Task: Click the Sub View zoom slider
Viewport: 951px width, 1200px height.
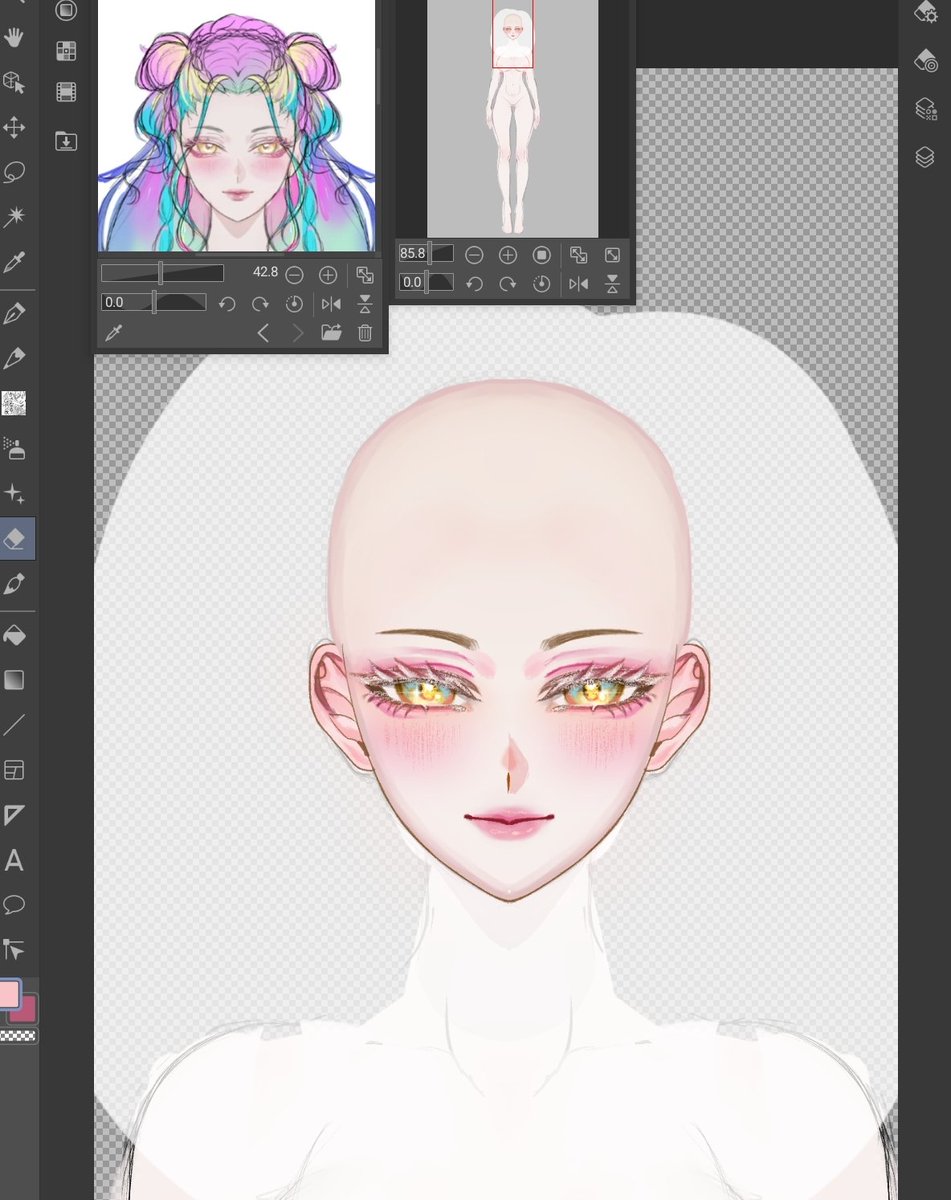Action: click(x=162, y=273)
